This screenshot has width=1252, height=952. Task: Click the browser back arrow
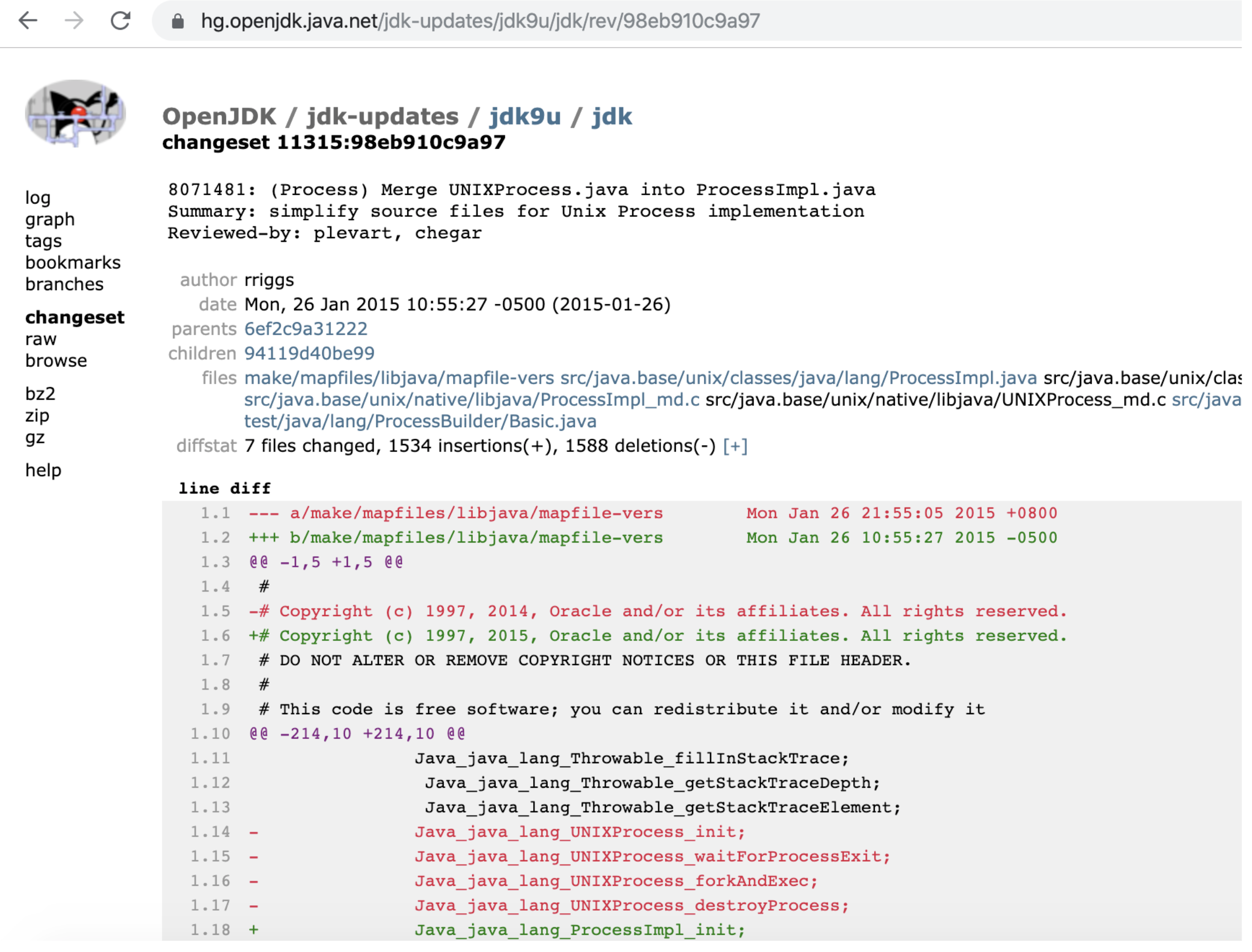(28, 21)
